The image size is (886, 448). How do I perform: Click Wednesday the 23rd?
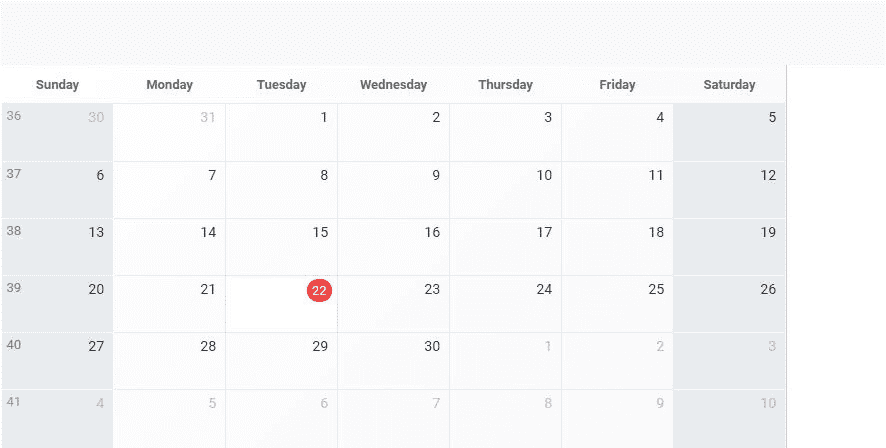[432, 290]
